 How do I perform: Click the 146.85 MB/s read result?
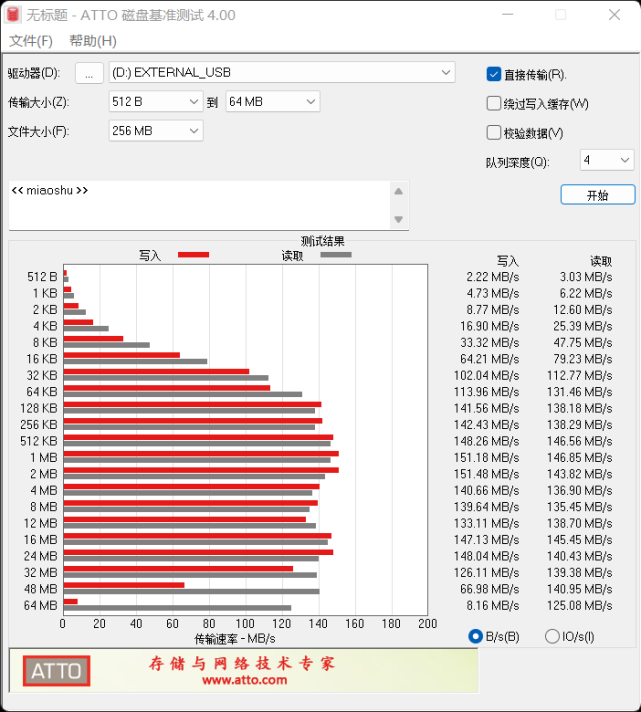[580, 458]
